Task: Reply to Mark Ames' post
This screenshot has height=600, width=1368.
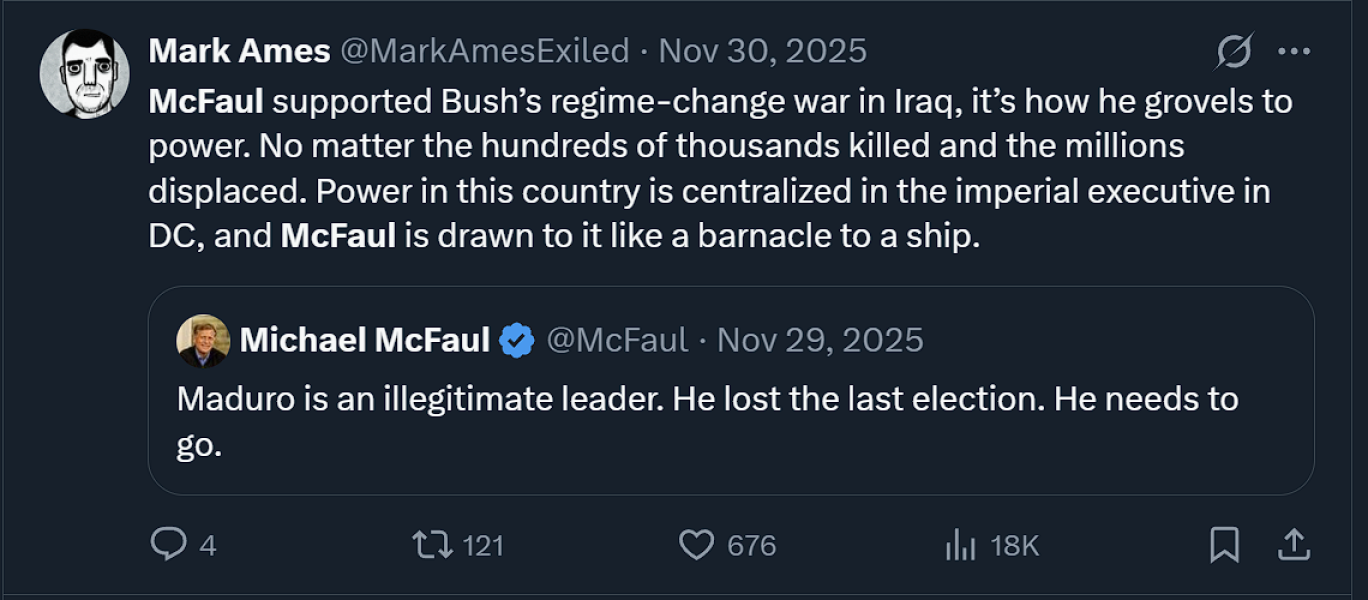Action: click(167, 545)
